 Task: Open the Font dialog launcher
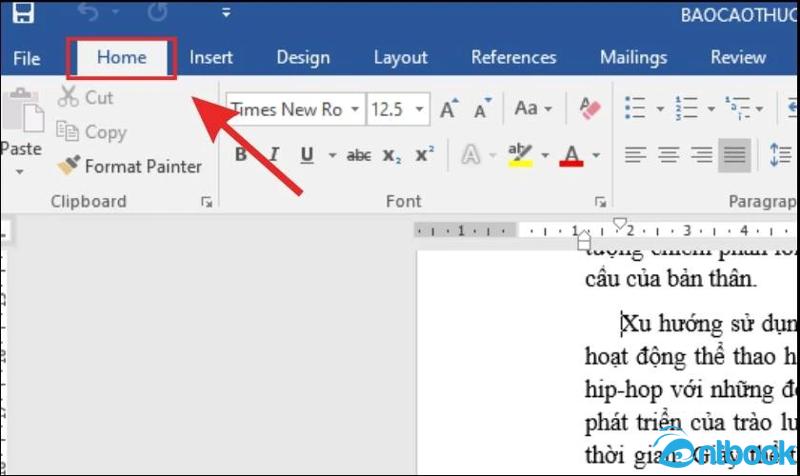pyautogui.click(x=601, y=202)
